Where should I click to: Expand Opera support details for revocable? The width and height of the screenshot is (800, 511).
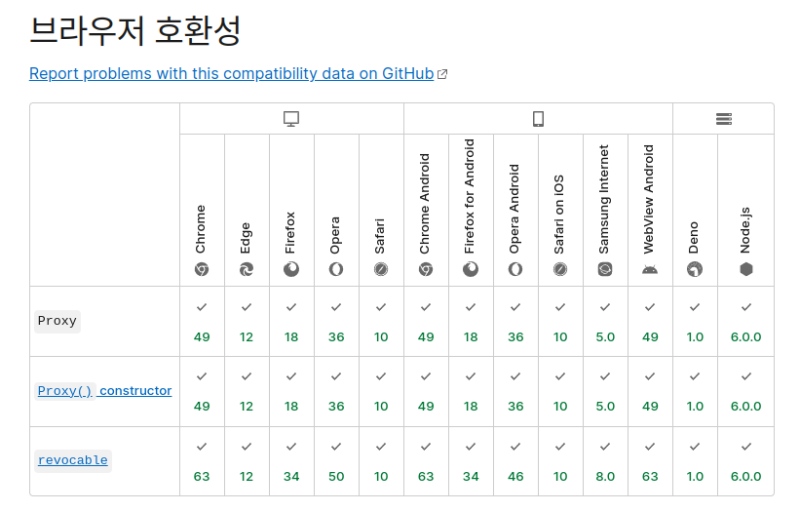tap(336, 462)
